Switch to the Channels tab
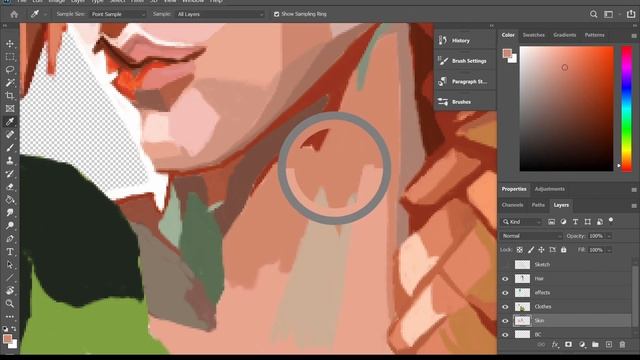The width and height of the screenshot is (640, 360). pos(513,205)
